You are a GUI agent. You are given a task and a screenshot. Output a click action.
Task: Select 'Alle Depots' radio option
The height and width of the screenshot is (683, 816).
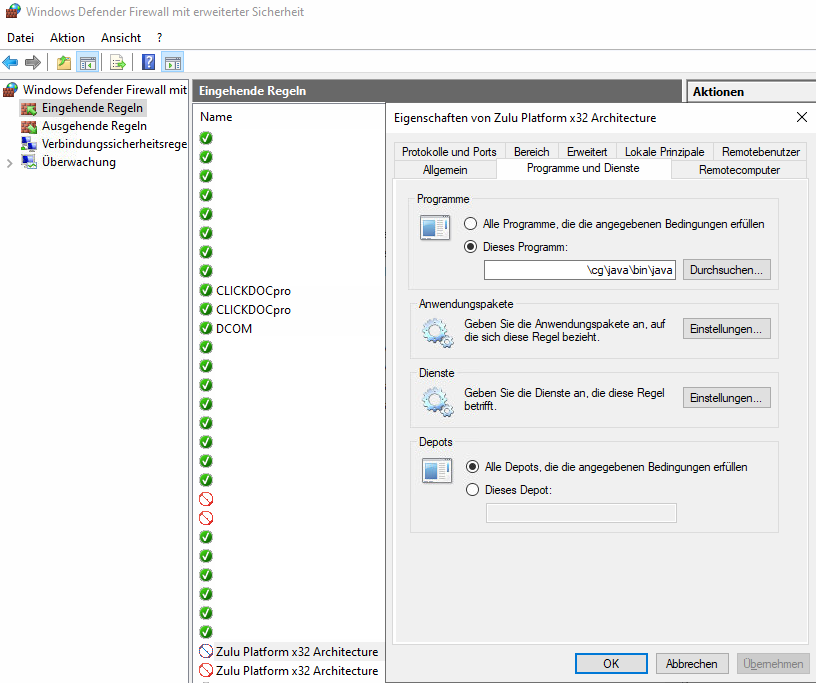(473, 467)
